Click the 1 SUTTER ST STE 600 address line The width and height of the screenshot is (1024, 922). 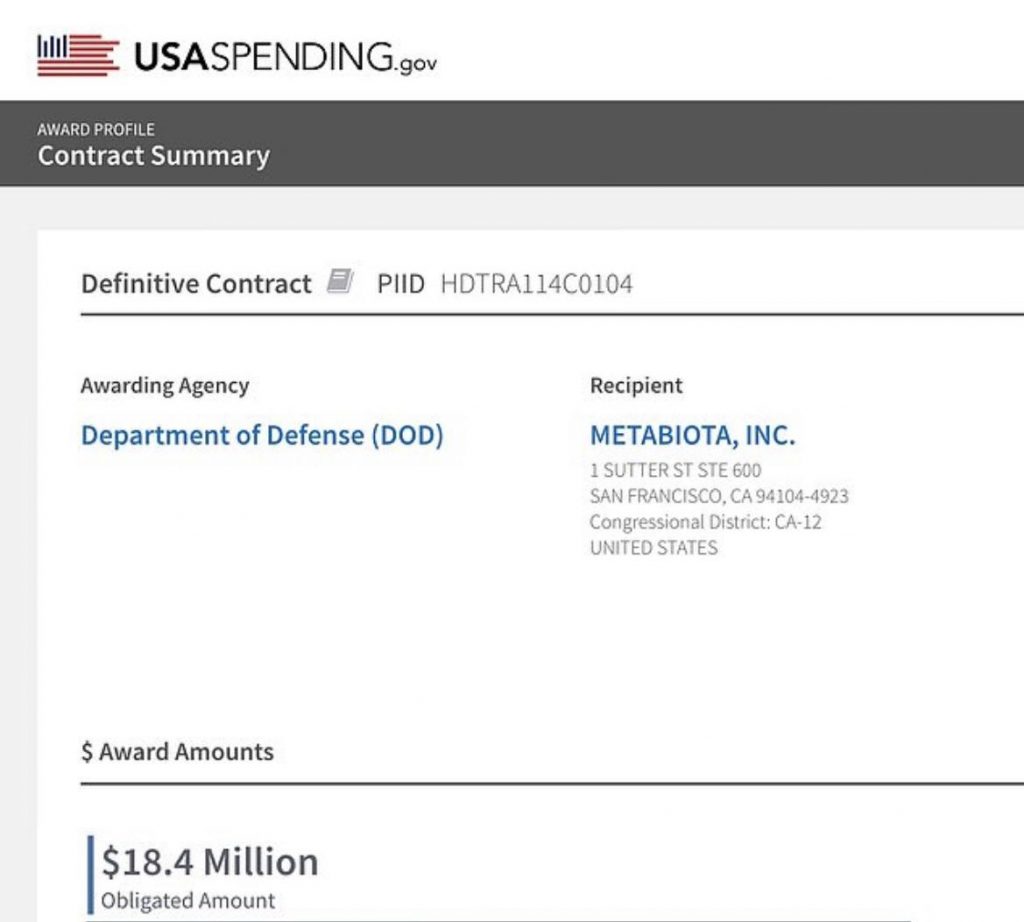tap(675, 470)
